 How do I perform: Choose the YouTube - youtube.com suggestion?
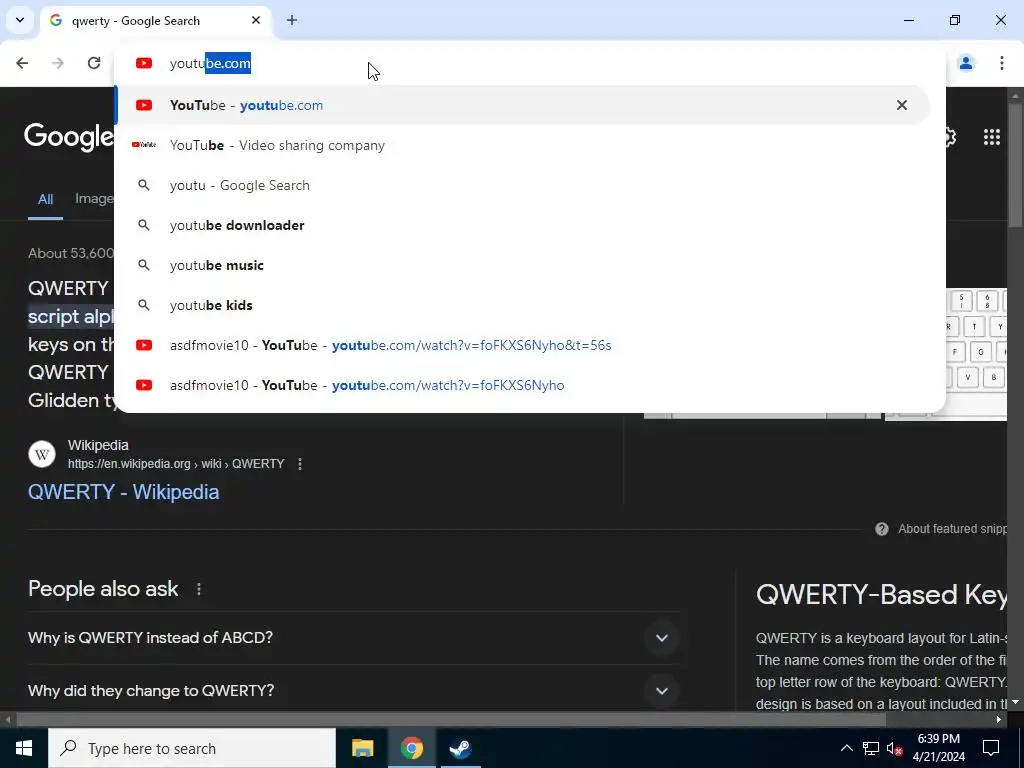coord(522,105)
